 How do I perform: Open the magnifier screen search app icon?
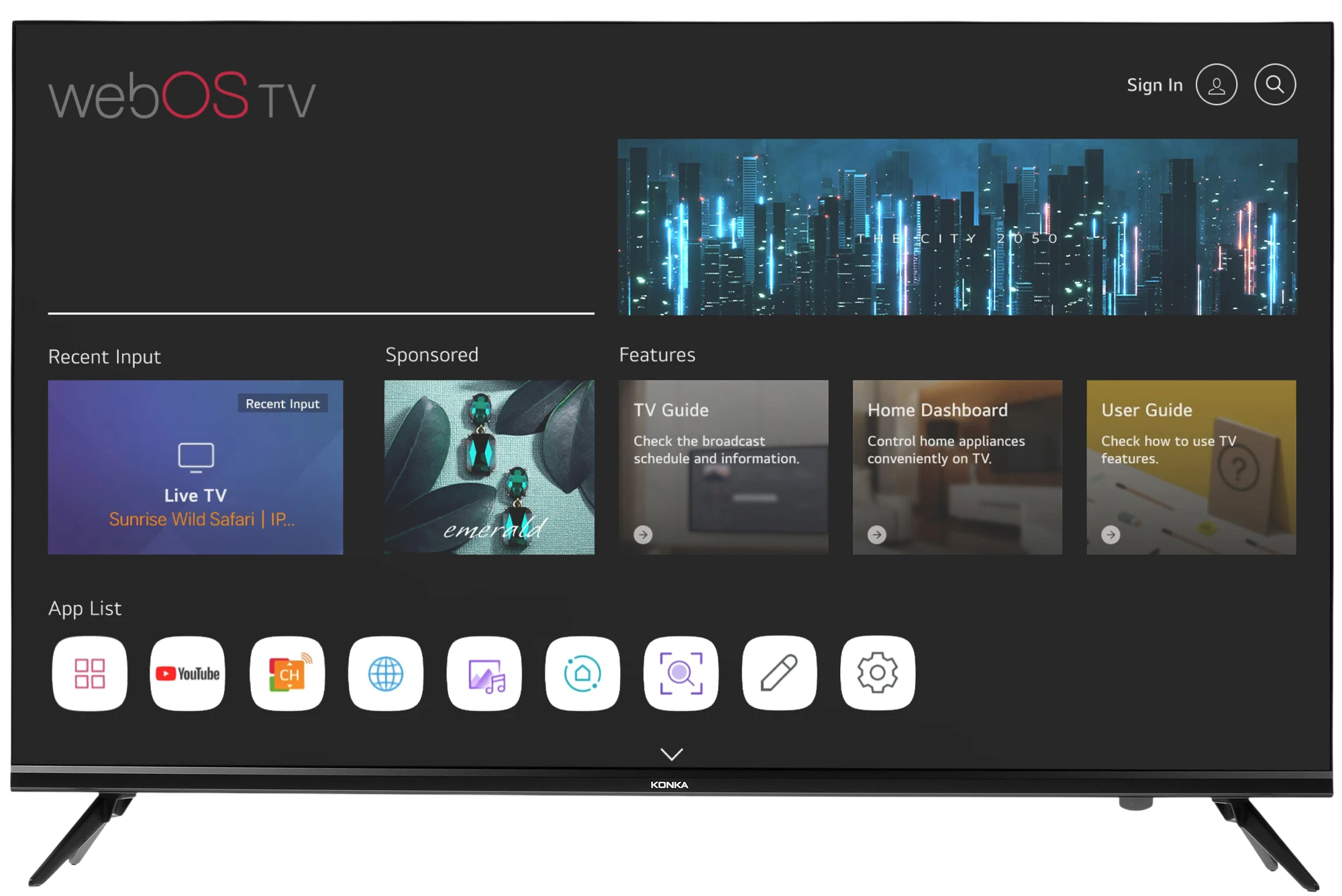681,673
